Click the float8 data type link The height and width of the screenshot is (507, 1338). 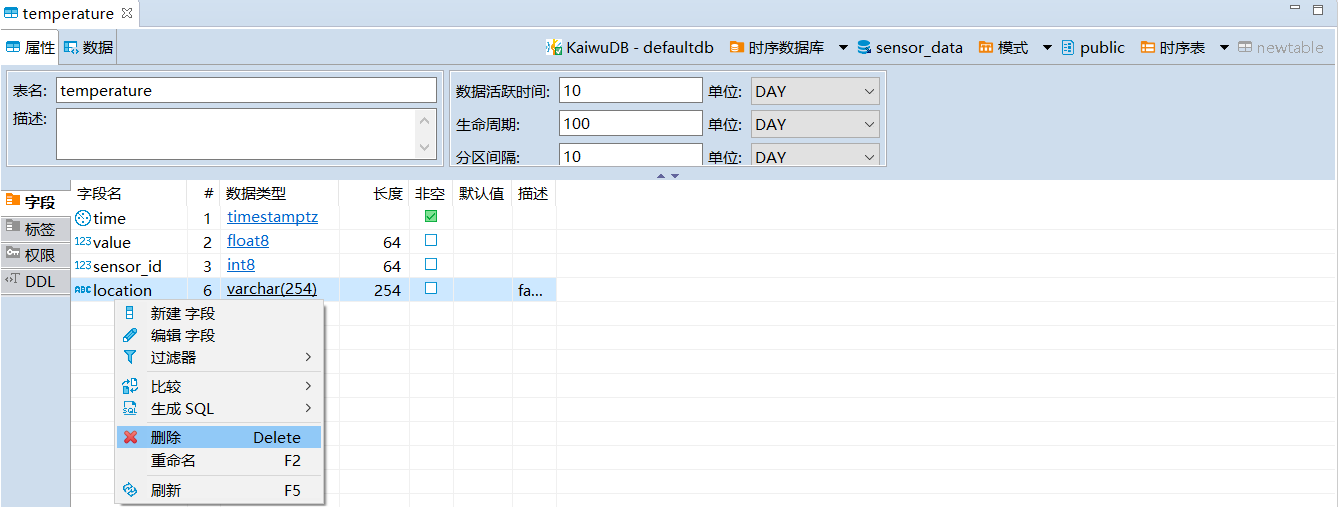click(248, 241)
